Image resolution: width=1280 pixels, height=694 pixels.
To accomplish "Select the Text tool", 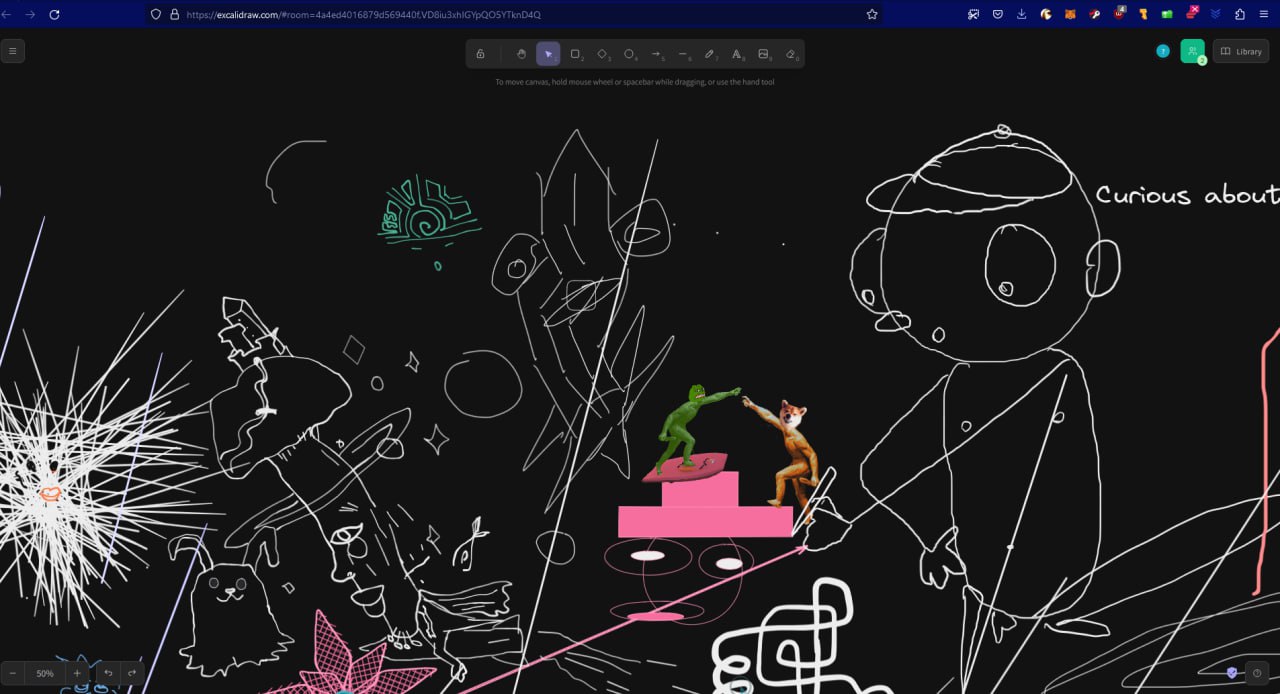I will (737, 54).
